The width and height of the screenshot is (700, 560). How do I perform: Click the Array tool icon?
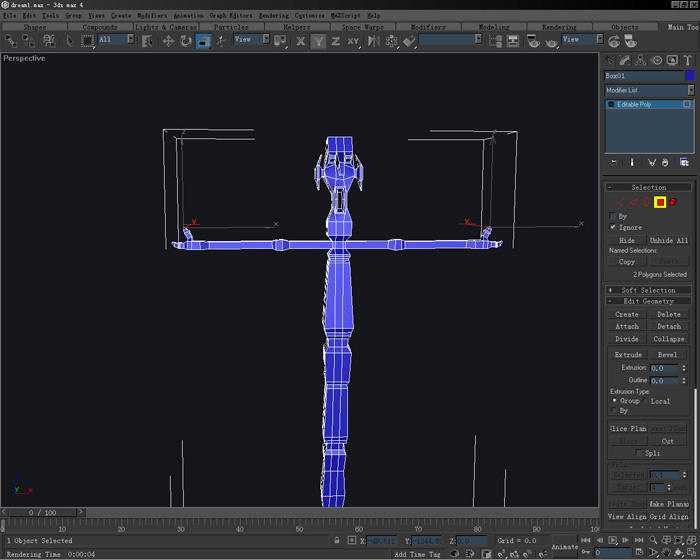(392, 42)
